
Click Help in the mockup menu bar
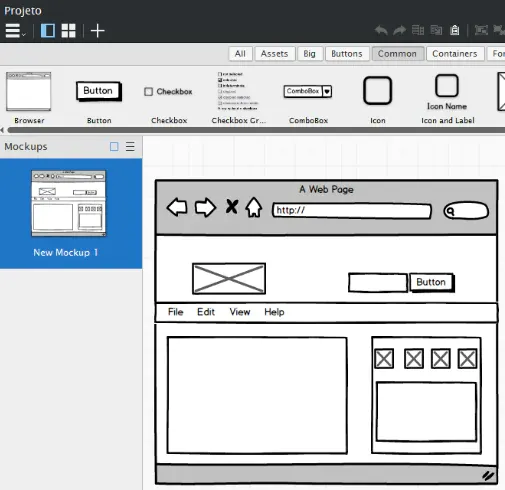click(x=274, y=312)
